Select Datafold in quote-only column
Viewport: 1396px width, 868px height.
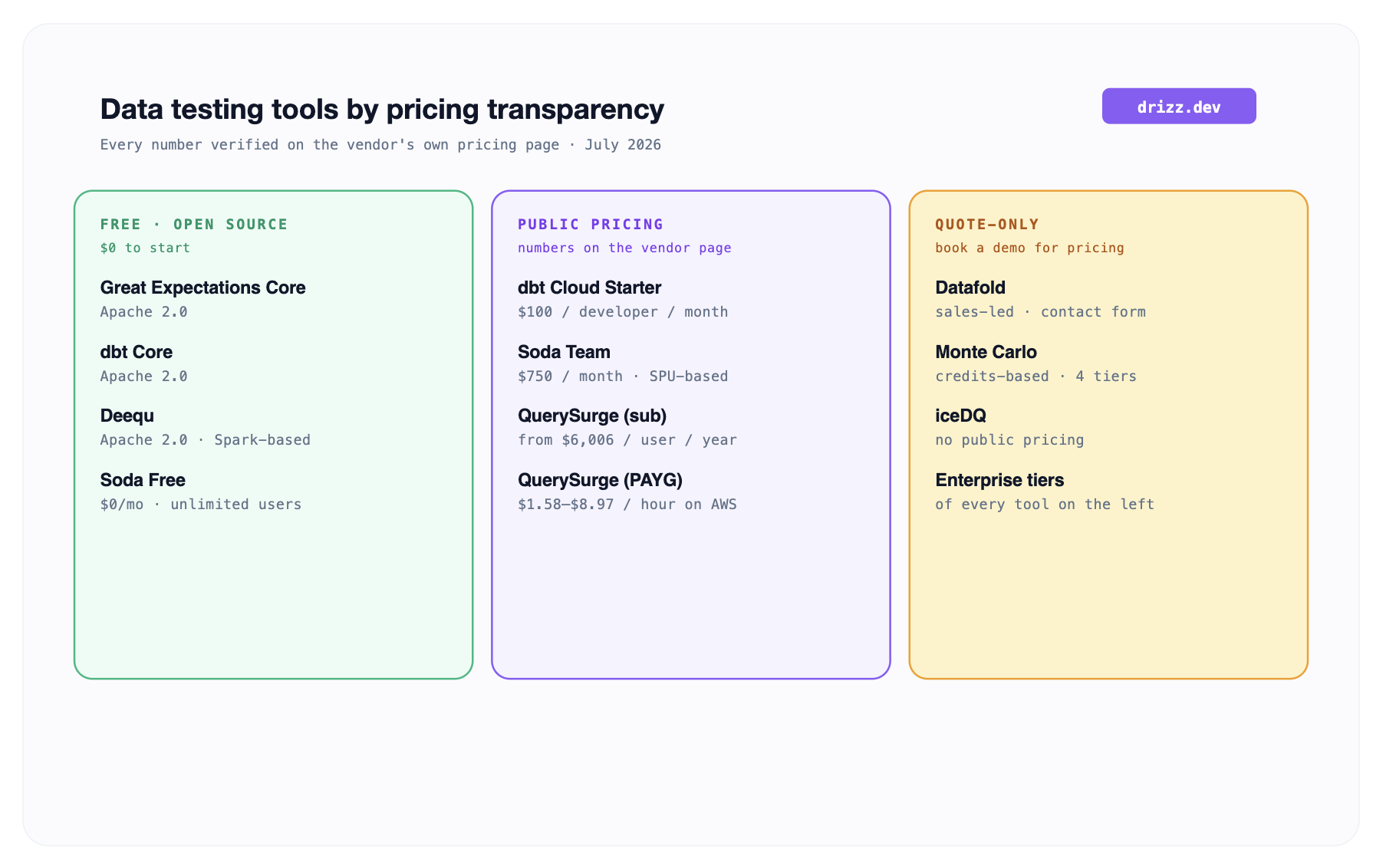click(1041, 298)
